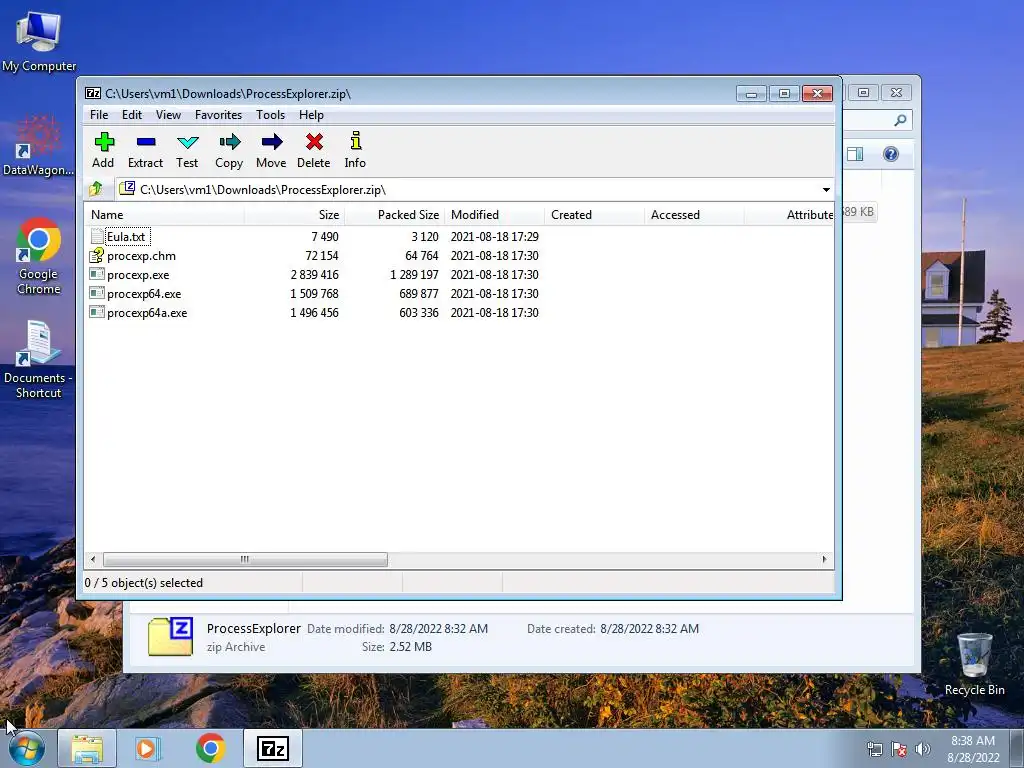Image resolution: width=1024 pixels, height=768 pixels.
Task: Click the packed size 603 336
Action: click(x=419, y=313)
